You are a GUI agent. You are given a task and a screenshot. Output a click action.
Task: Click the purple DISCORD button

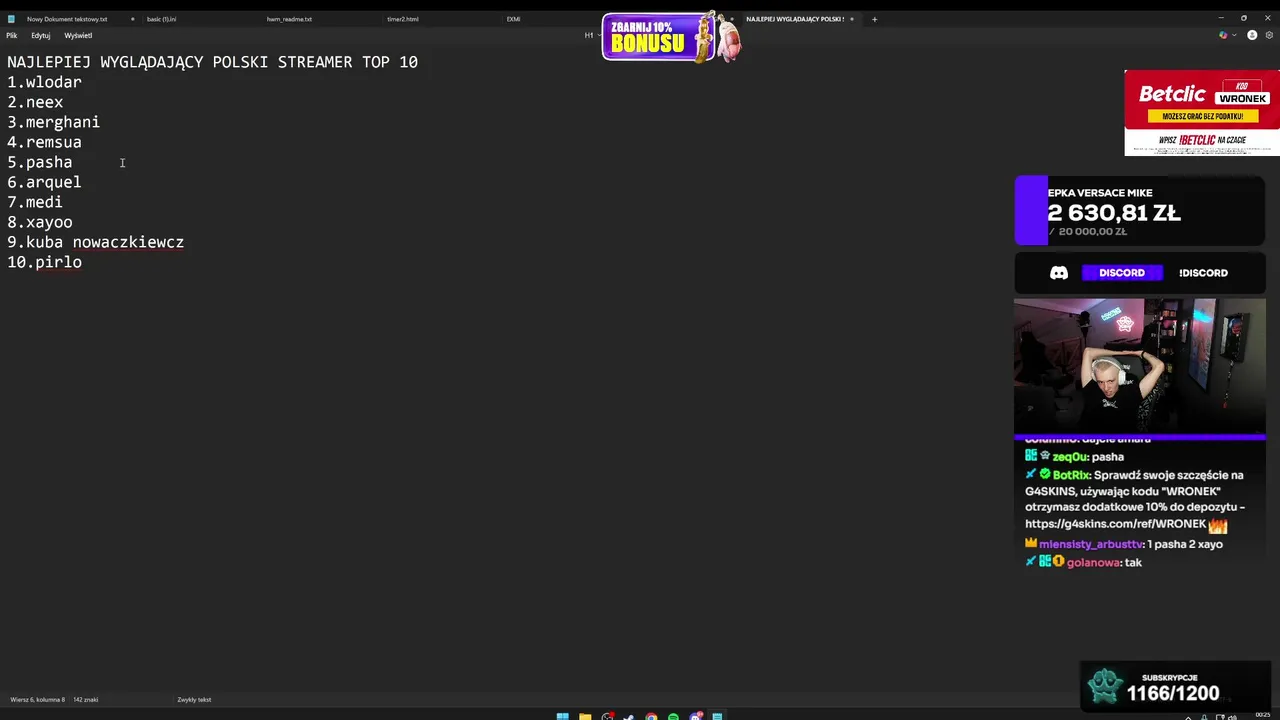tap(1122, 272)
